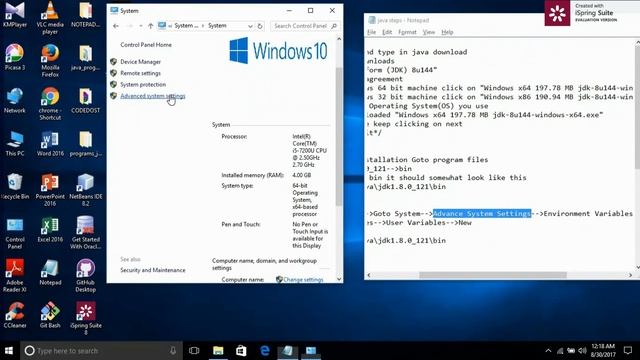Launch the chrome Shortcut icon
640x360 pixels.
[50, 104]
